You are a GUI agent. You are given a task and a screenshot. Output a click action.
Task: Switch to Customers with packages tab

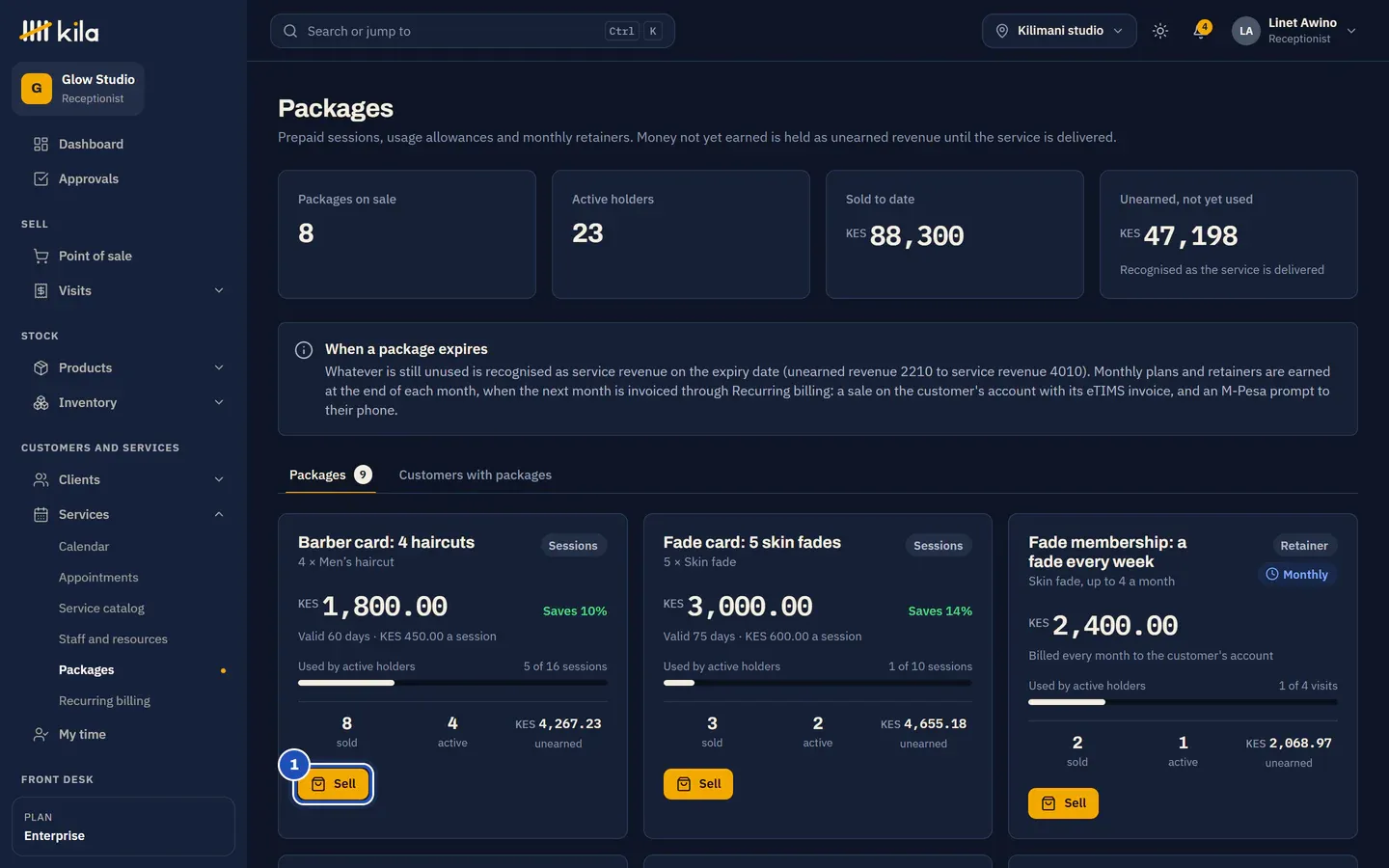point(476,475)
